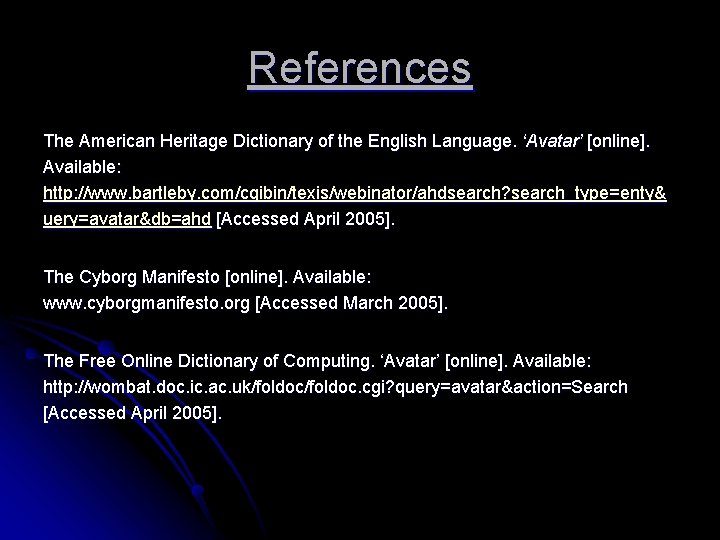Click the References slide title
Image resolution: width=720 pixels, height=540 pixels.
[360, 69]
